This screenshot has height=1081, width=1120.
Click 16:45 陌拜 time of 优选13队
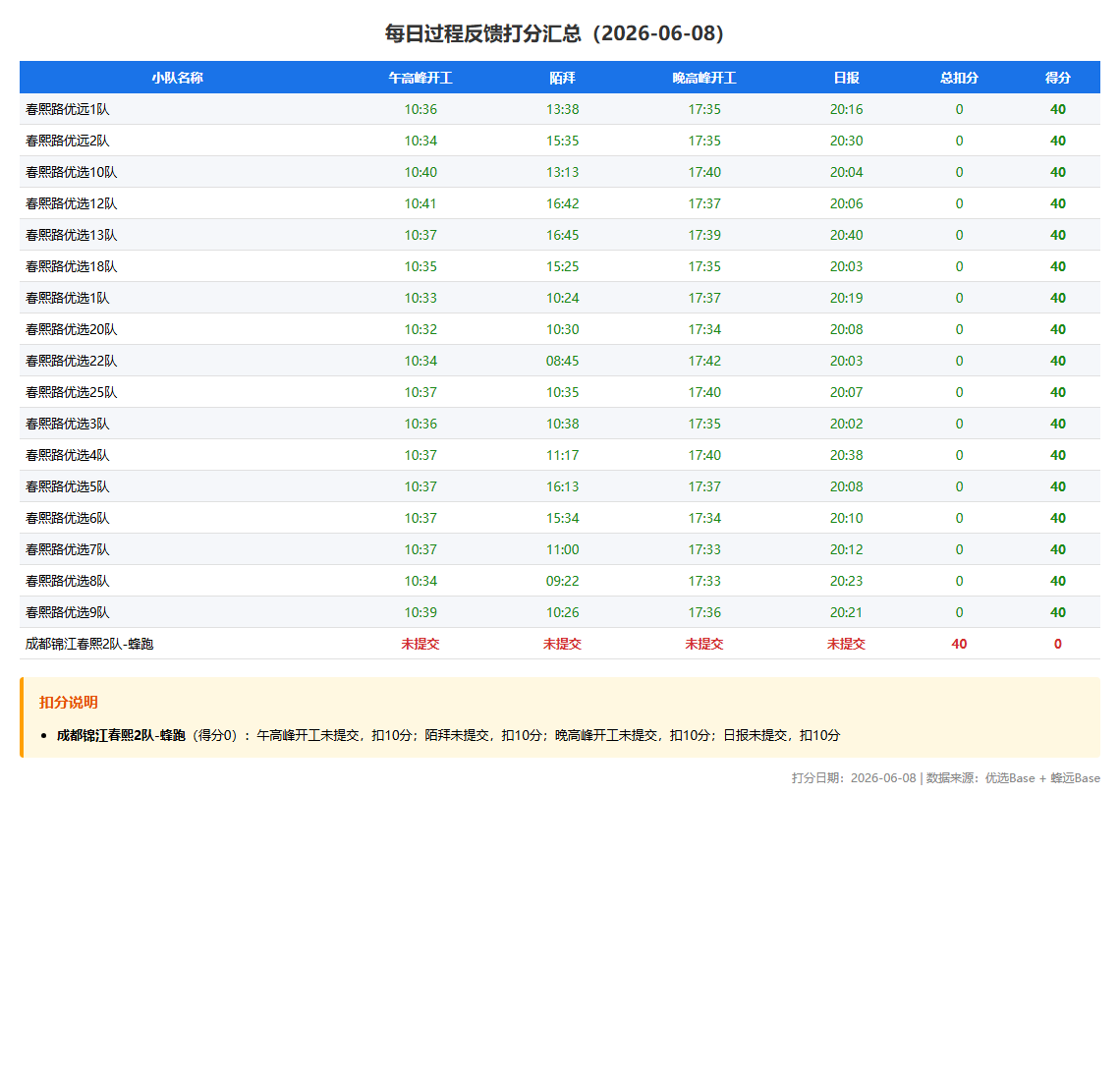562,235
